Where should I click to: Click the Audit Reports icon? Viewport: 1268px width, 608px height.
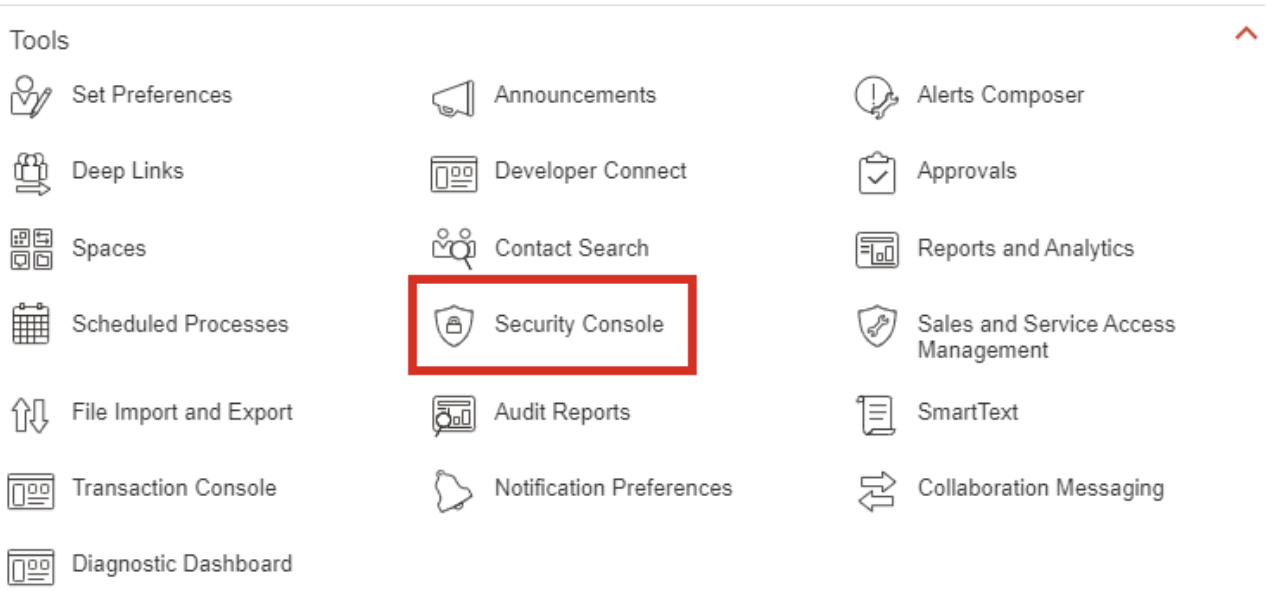[453, 414]
